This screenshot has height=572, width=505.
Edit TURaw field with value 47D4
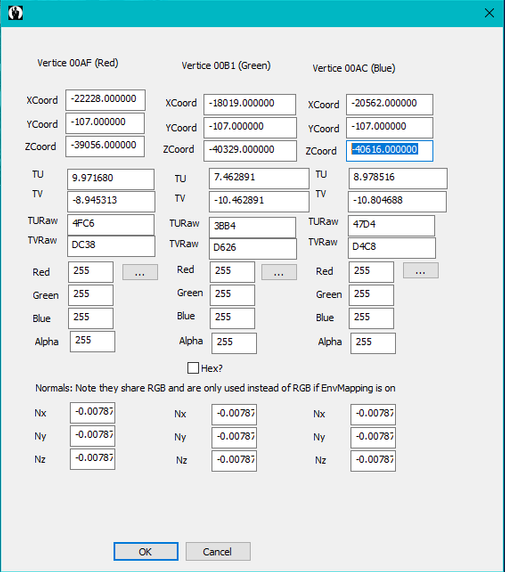pos(391,225)
